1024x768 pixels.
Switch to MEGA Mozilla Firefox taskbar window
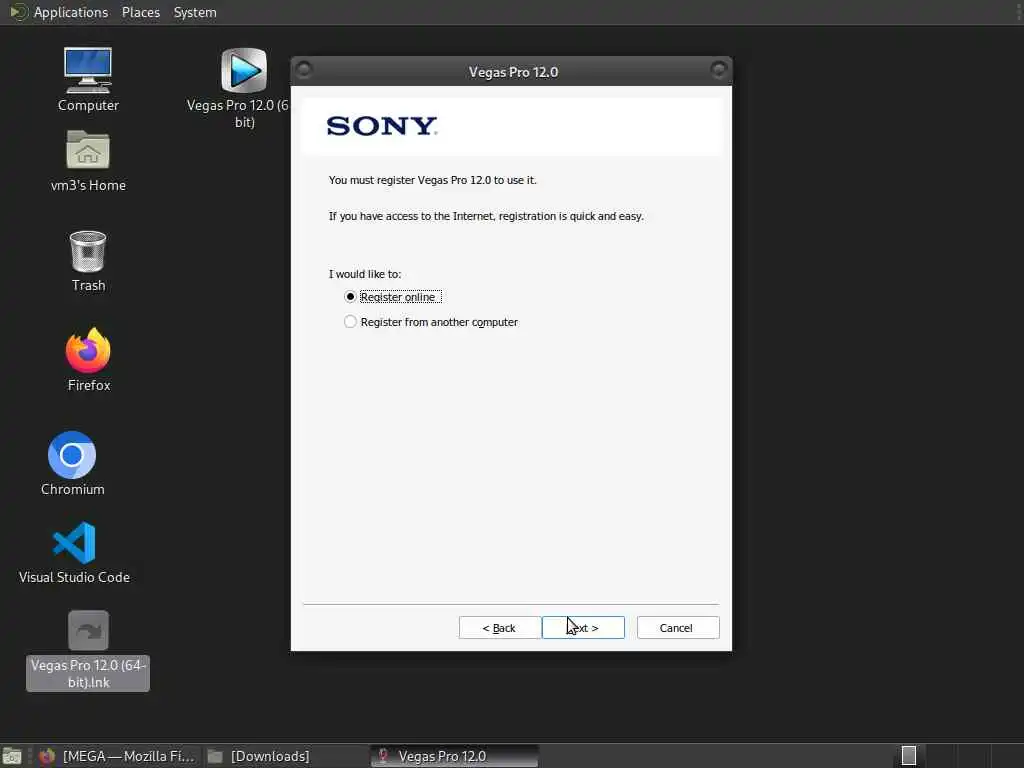[x=118, y=756]
